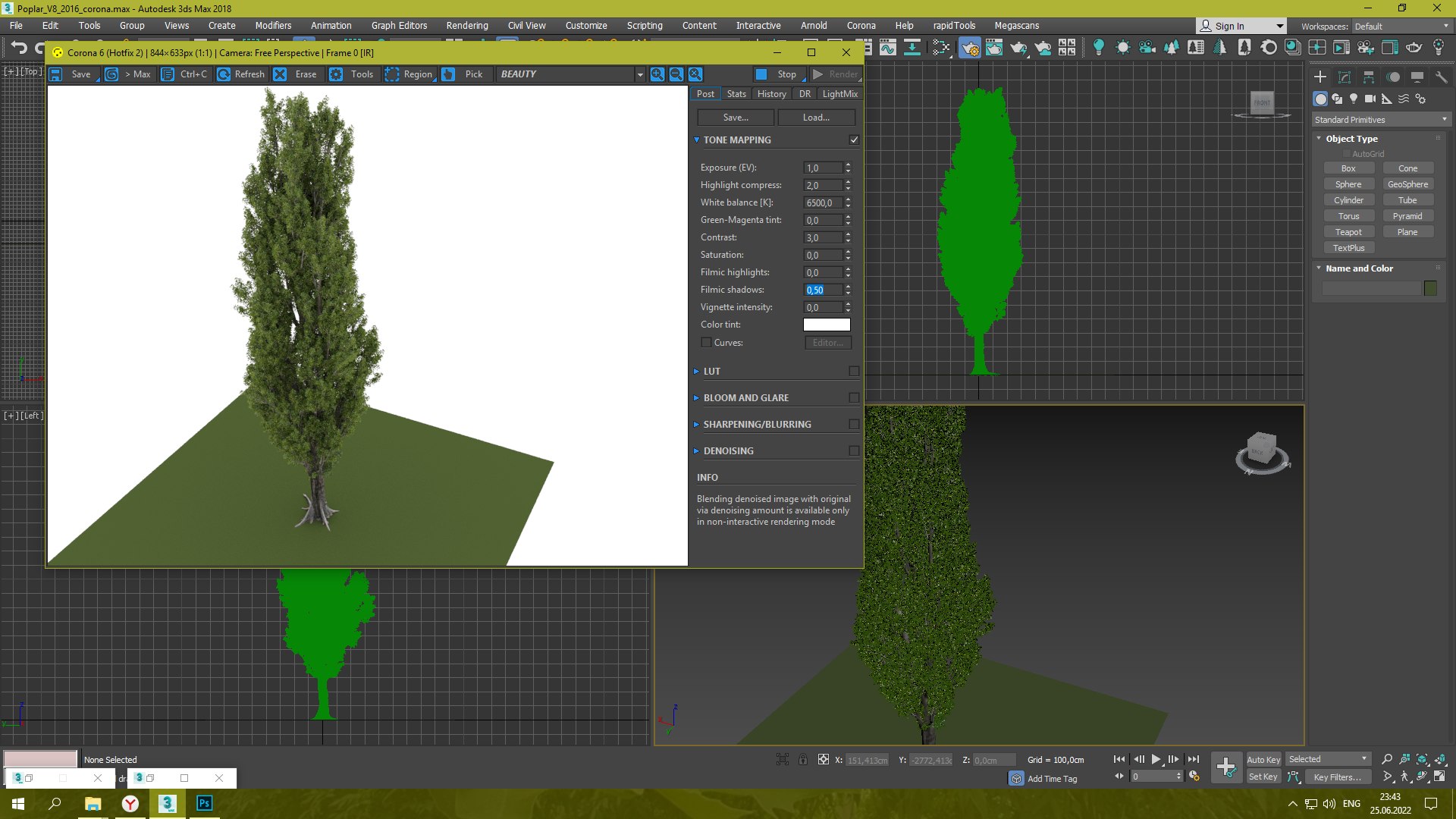Open the Rendering menu

click(x=467, y=26)
